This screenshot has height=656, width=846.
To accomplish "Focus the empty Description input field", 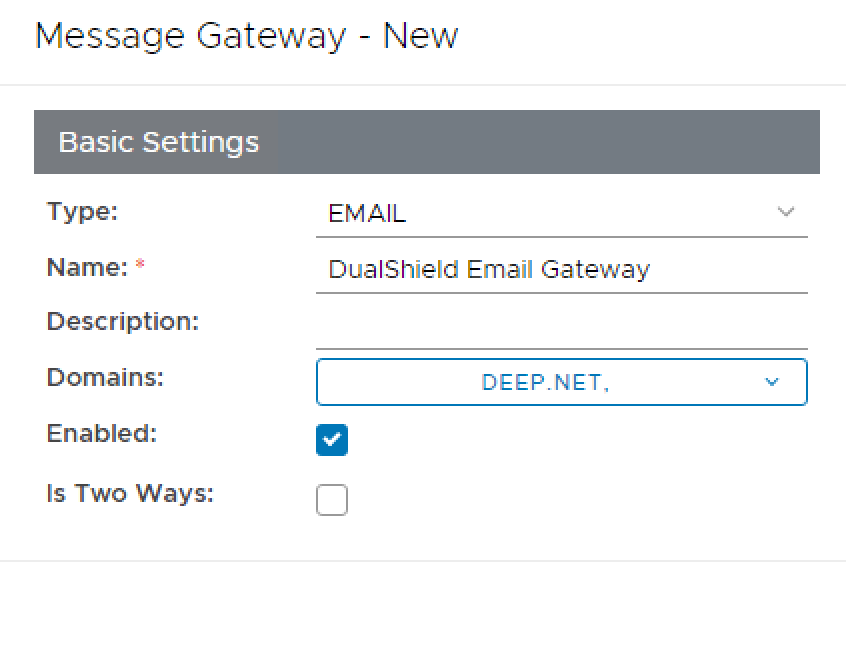I will click(561, 324).
